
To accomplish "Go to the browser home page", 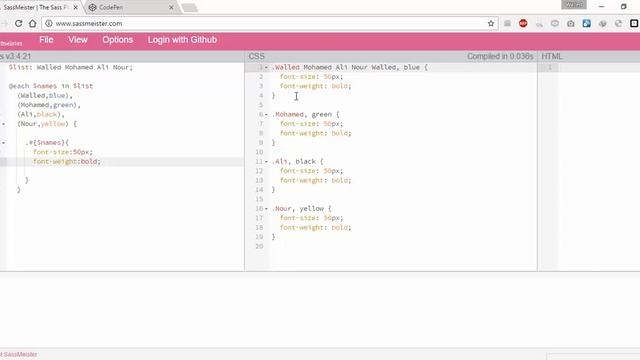I will click(x=33, y=23).
